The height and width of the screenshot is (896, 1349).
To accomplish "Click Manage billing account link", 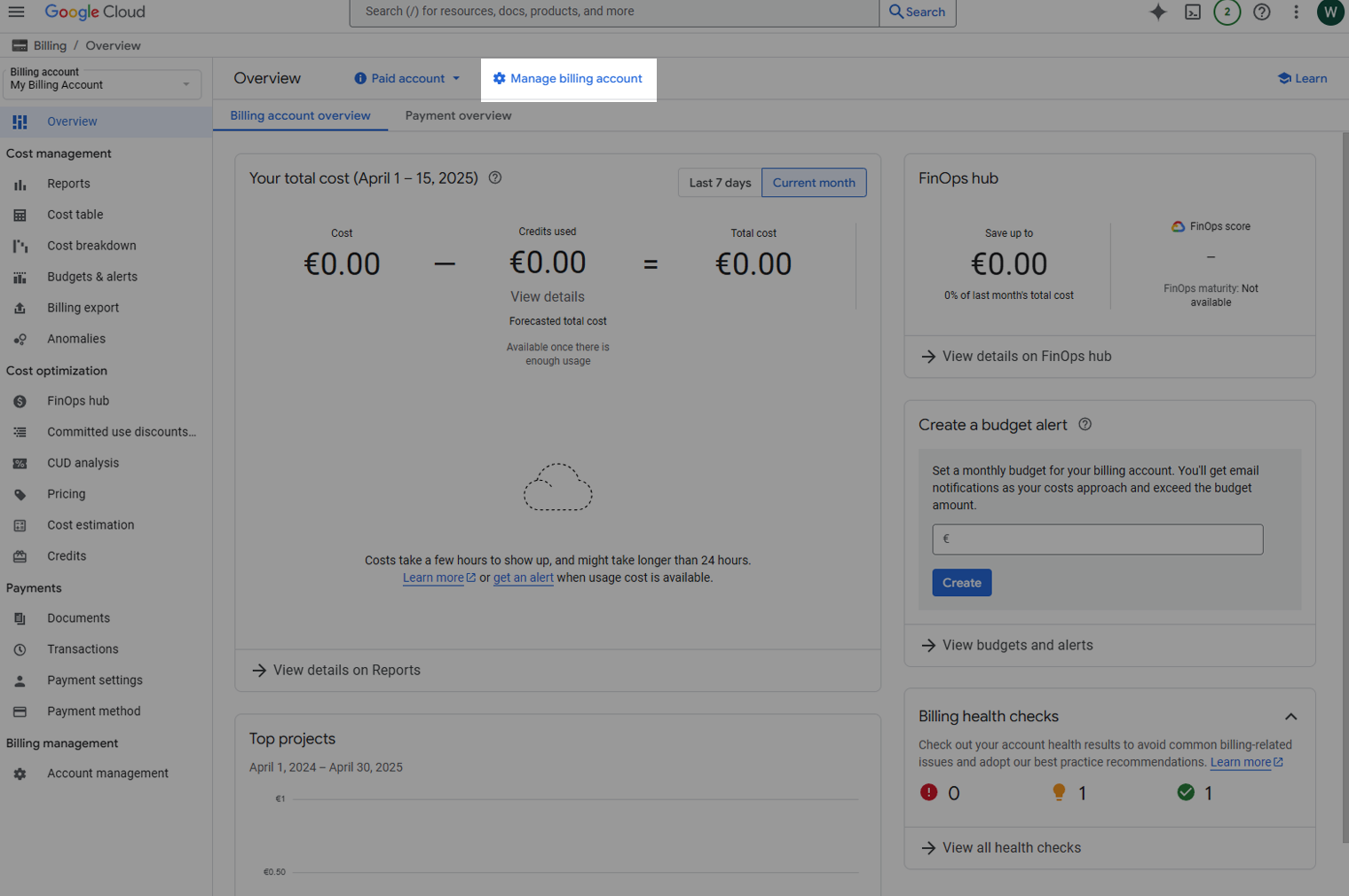I will point(568,78).
